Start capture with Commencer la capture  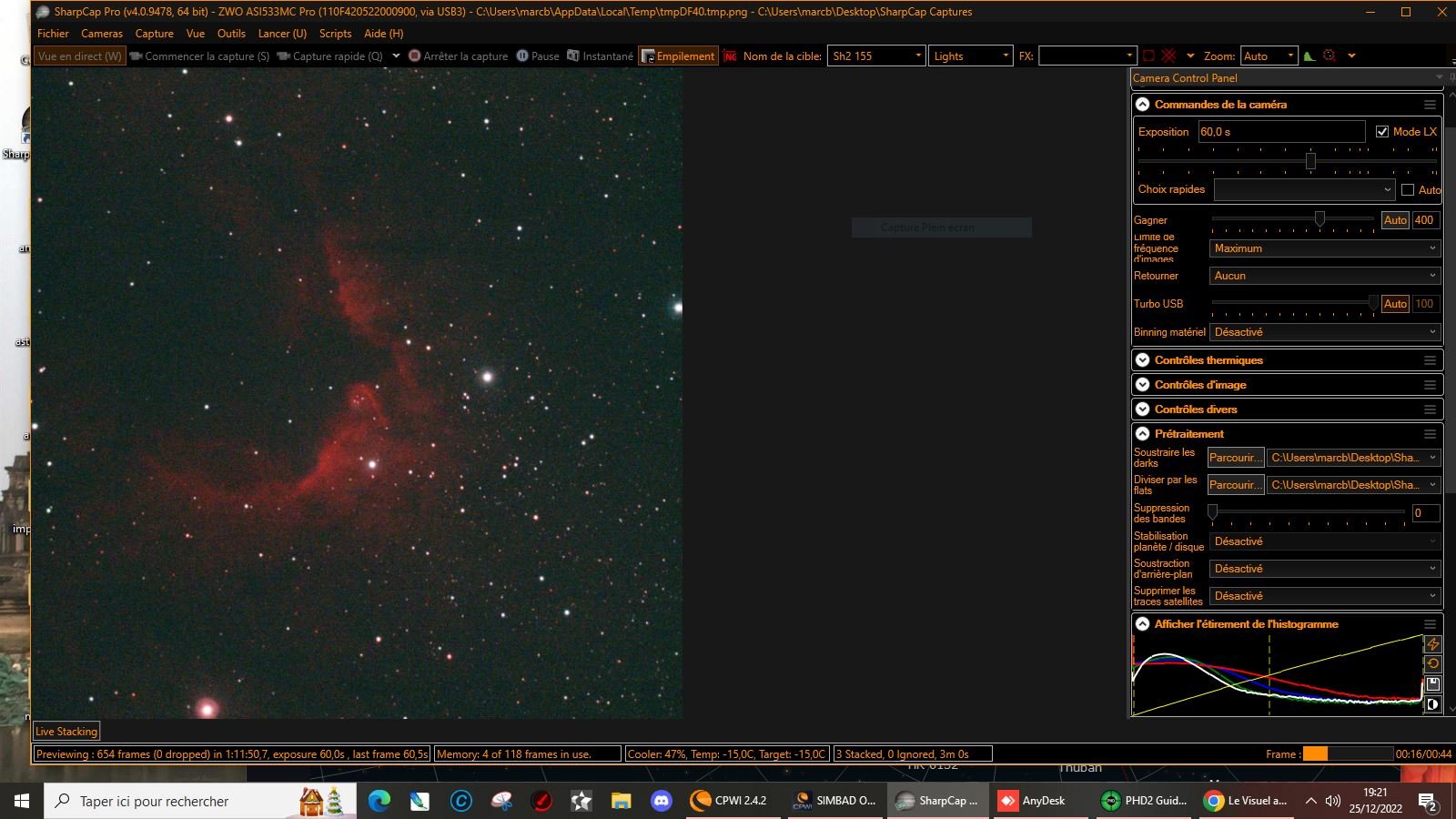click(199, 56)
